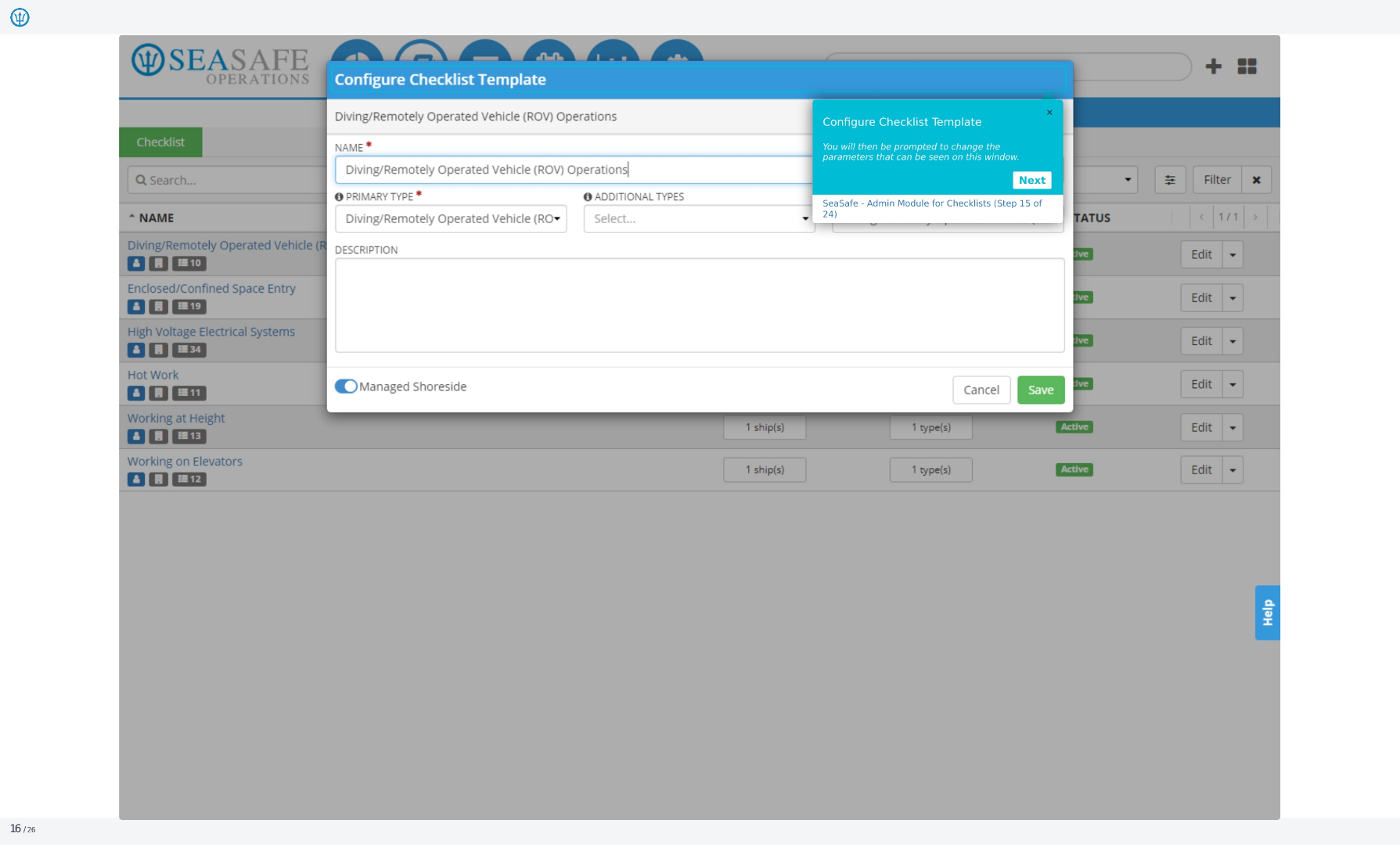Open the Additional Types Select dropdown

click(699, 219)
